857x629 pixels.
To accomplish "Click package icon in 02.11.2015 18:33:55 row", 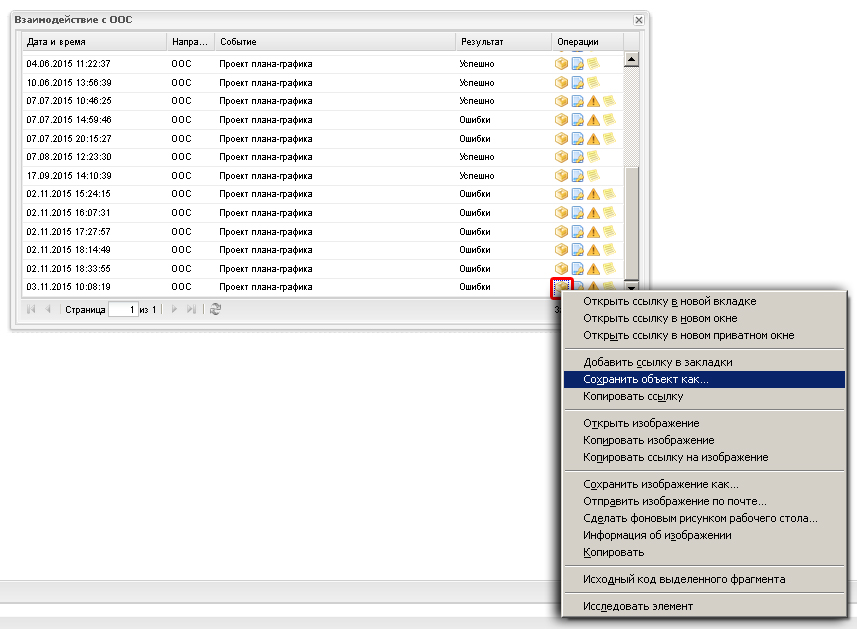I will coord(561,269).
